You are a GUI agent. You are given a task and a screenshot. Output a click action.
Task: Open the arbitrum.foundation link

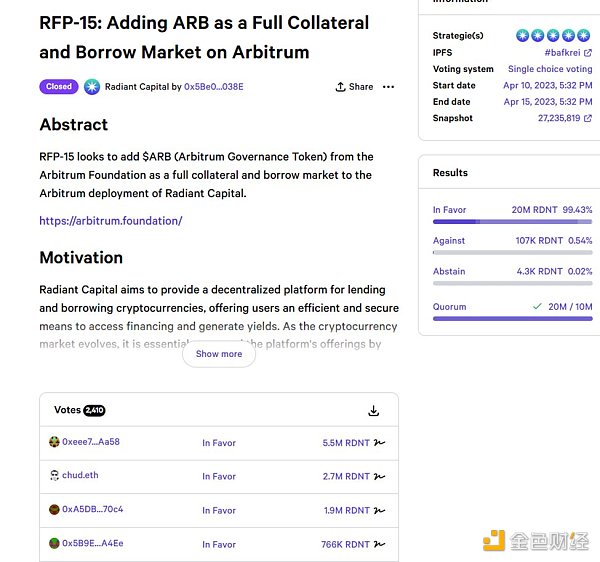110,221
